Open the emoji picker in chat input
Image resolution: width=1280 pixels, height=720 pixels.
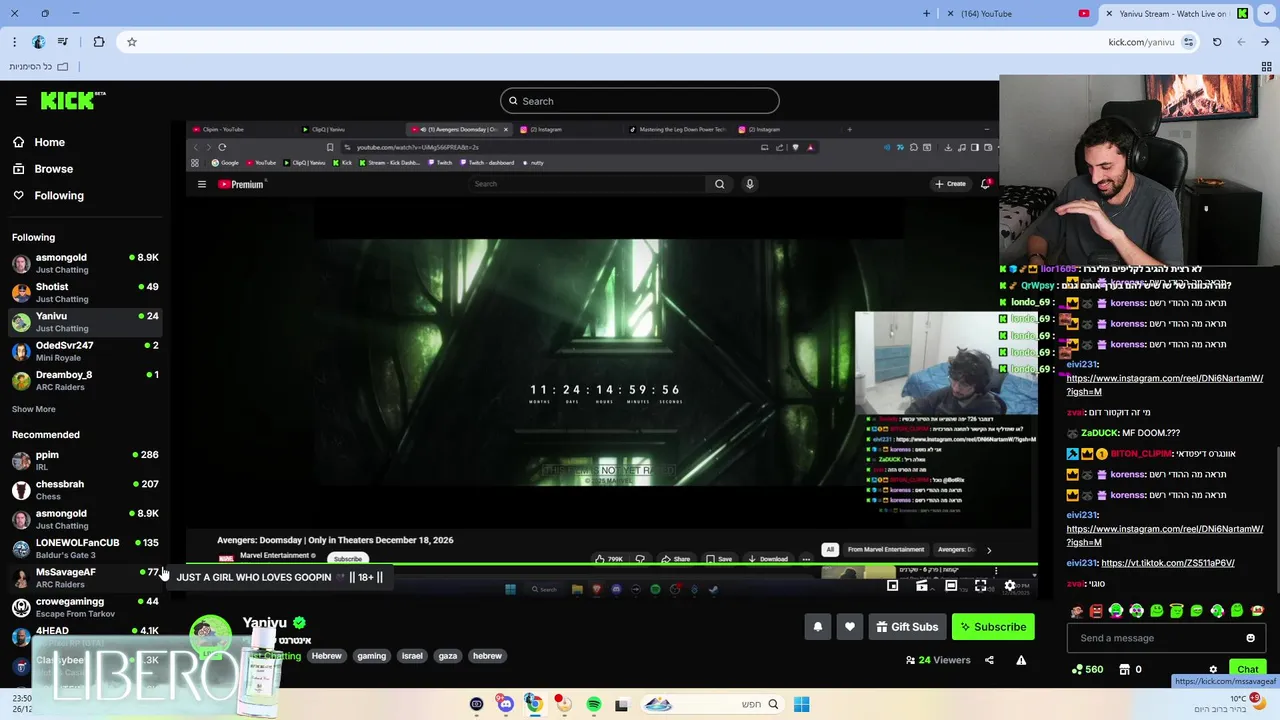click(x=1250, y=638)
